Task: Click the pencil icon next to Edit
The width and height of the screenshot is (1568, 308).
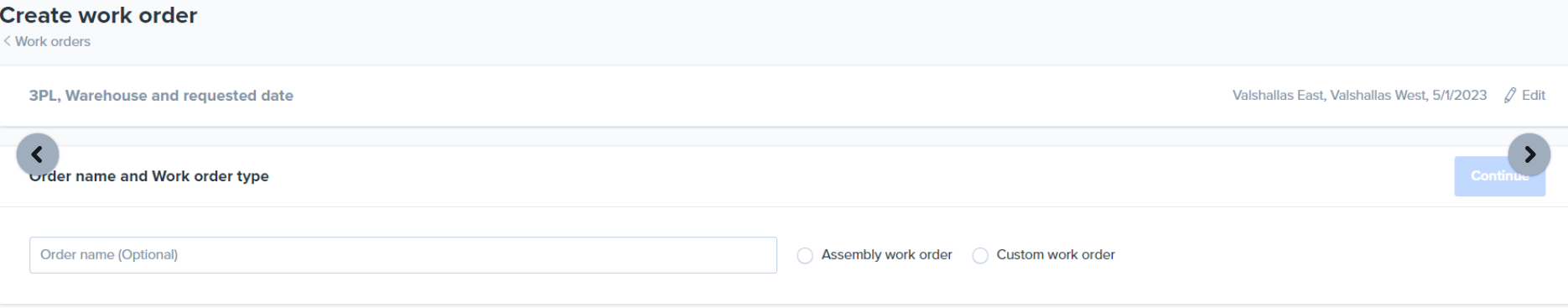Action: pos(1510,96)
